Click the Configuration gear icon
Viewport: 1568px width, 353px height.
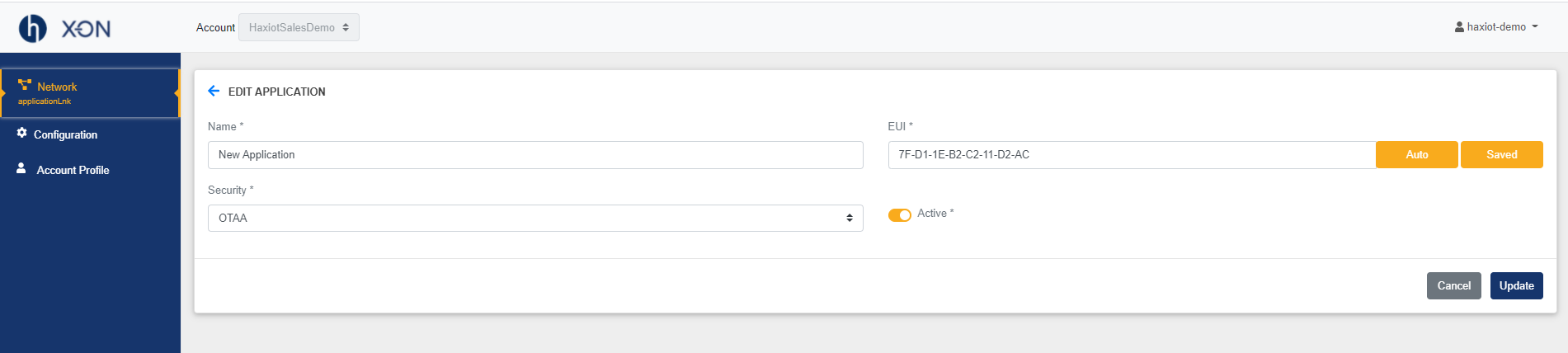pyautogui.click(x=21, y=133)
